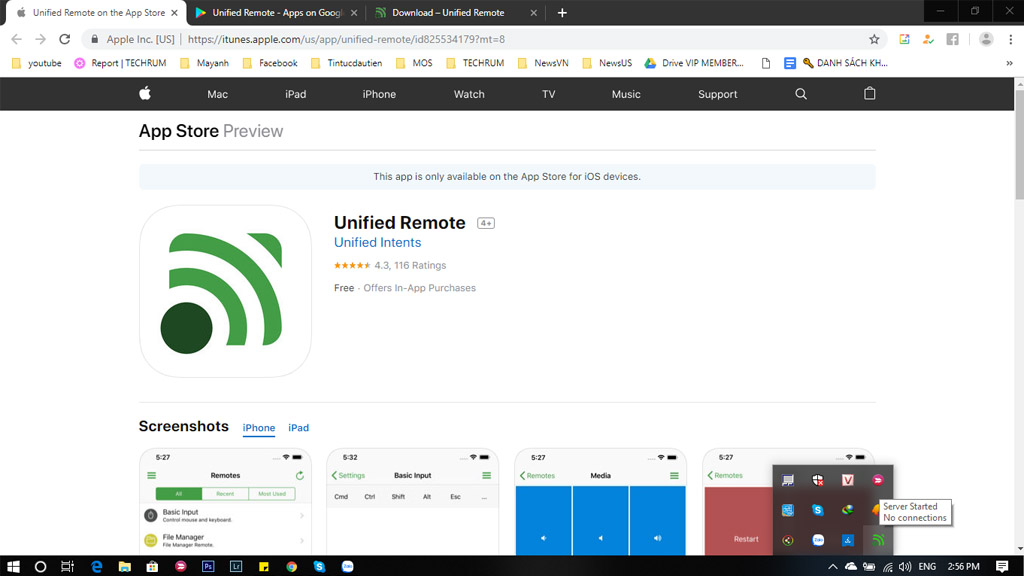Open the Chrome three-dot menu

pos(1010,39)
